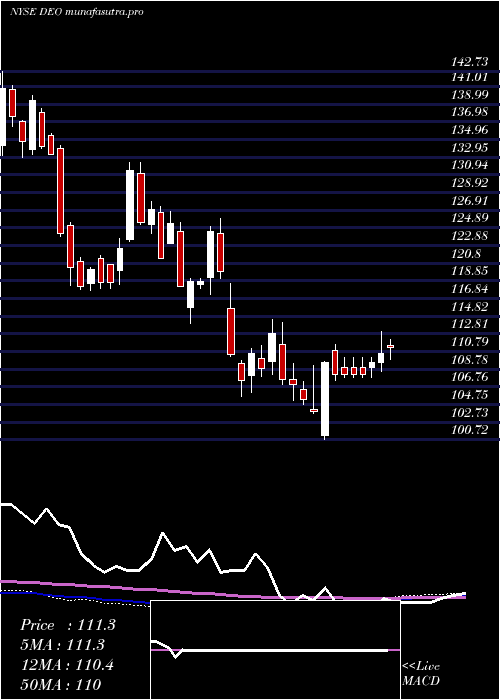Click the <<Live MACD label
This screenshot has width=500, height=700.
click(421, 674)
